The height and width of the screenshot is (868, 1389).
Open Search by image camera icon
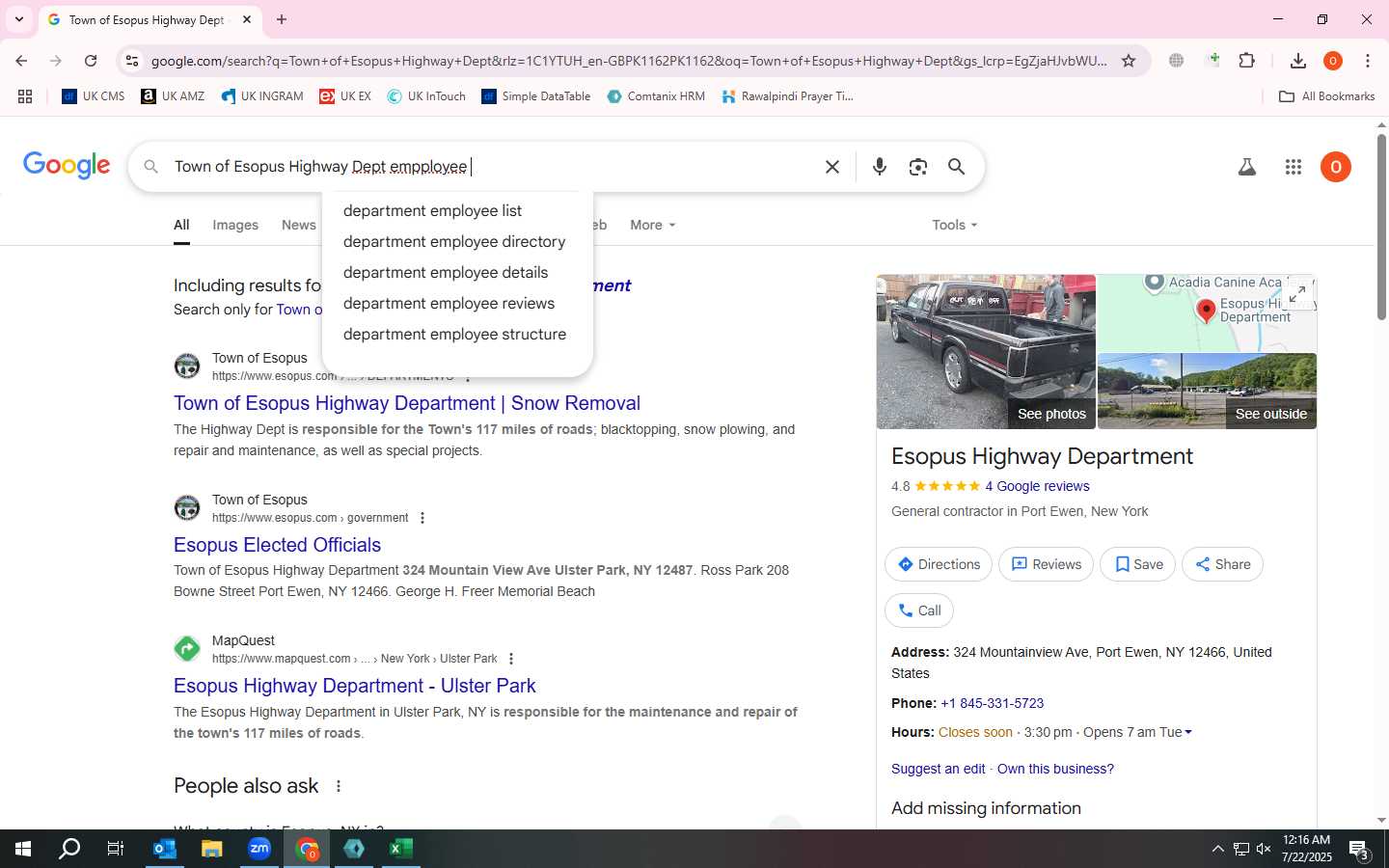(x=918, y=167)
